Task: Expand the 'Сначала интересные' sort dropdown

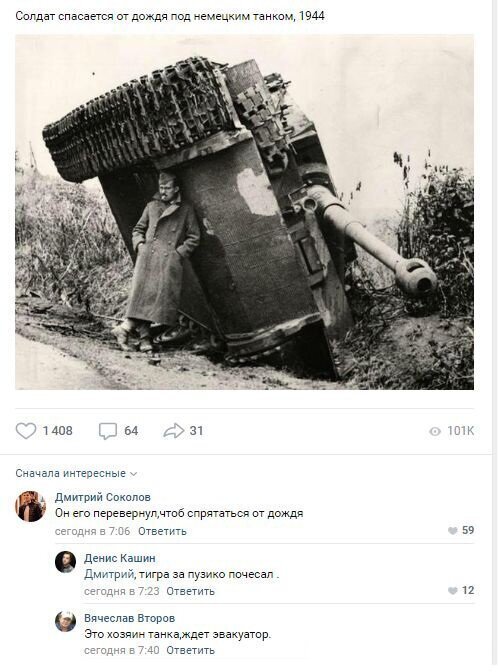Action: pyautogui.click(x=76, y=473)
